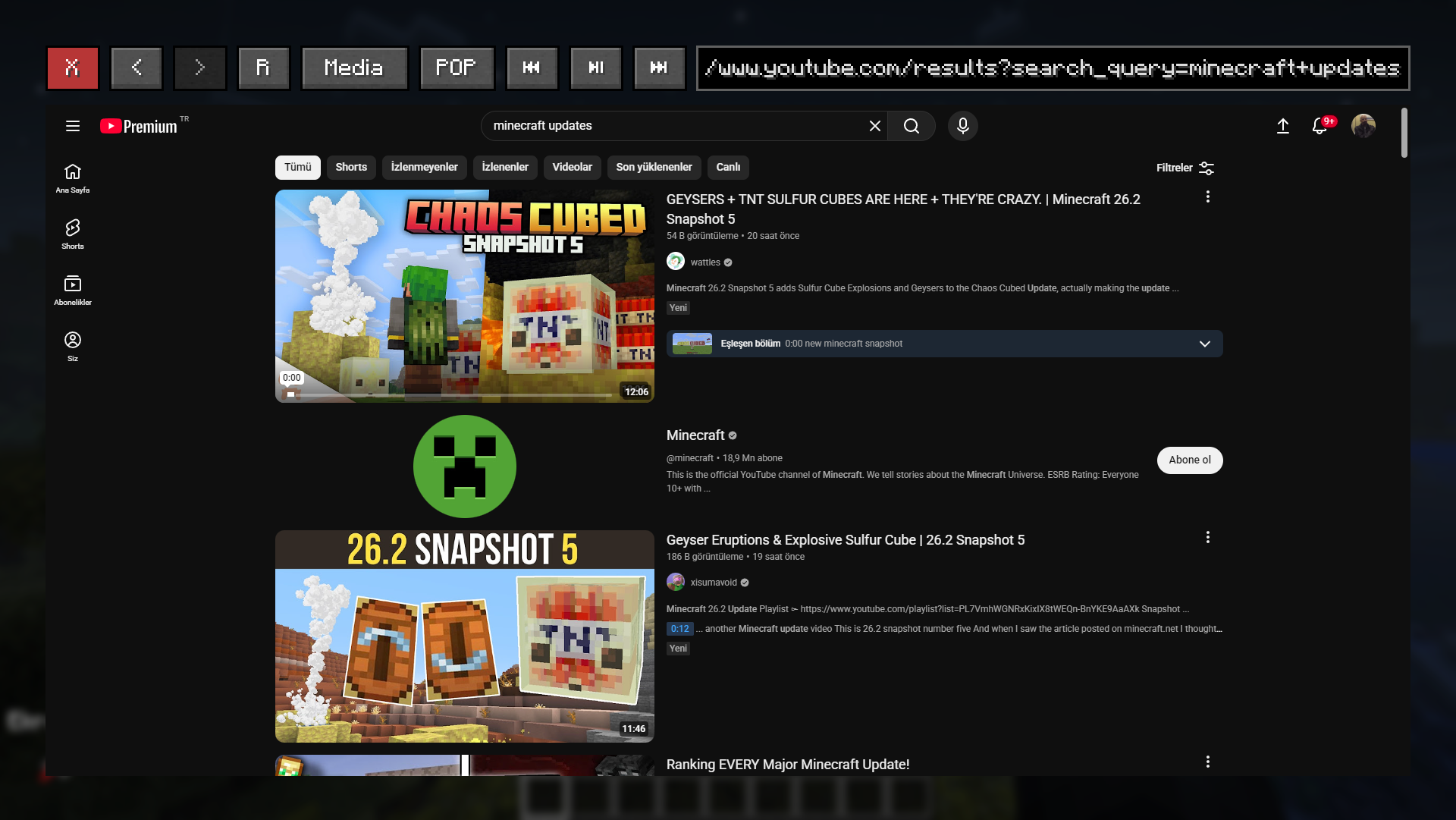Viewport: 1456px width, 820px height.
Task: Click the Eşleşen bölüm chapter thumbnail
Action: coord(692,344)
